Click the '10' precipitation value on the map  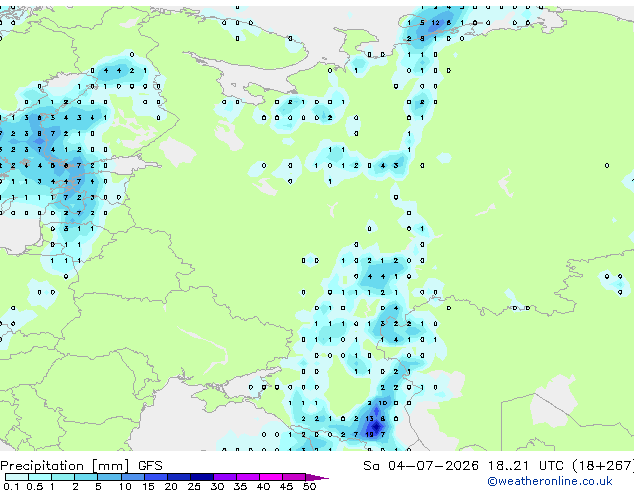pyautogui.click(x=383, y=403)
